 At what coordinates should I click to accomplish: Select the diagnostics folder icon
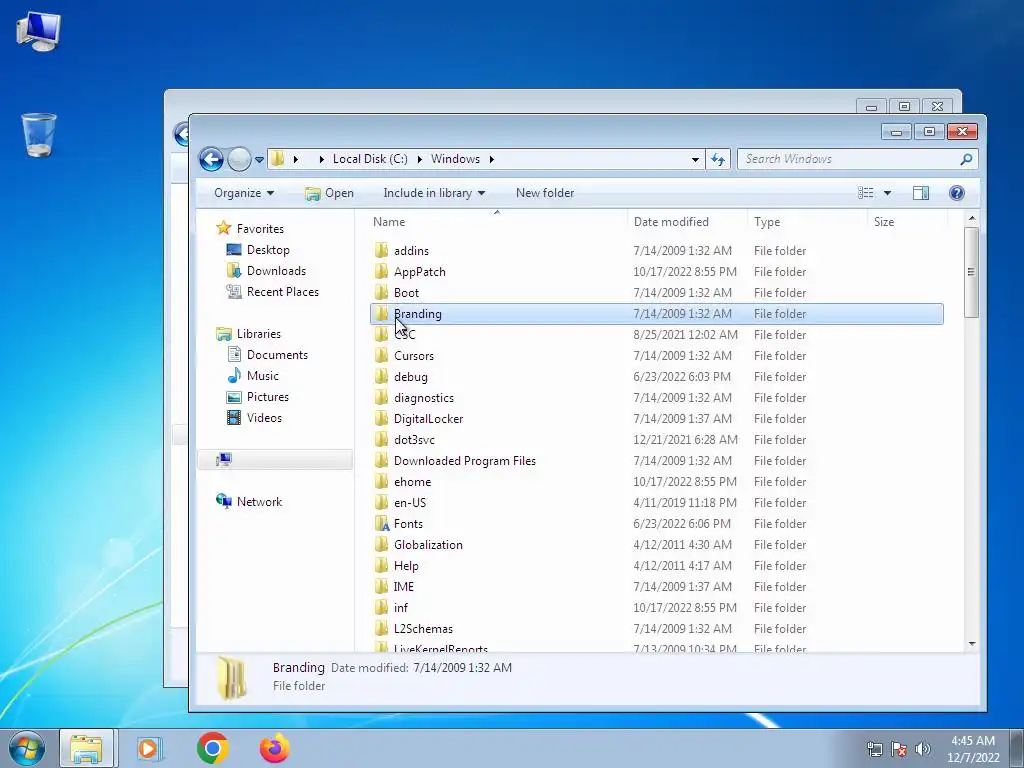point(382,398)
